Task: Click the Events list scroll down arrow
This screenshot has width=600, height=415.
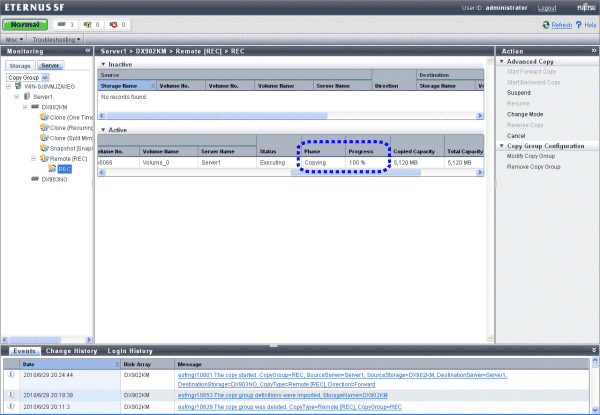Action: (x=595, y=410)
